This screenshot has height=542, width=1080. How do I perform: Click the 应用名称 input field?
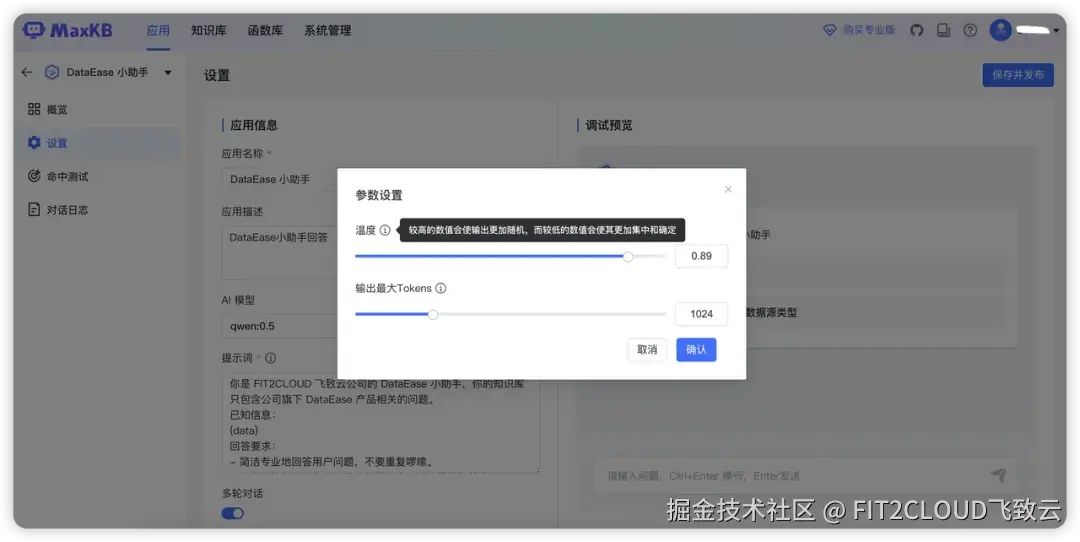(279, 179)
